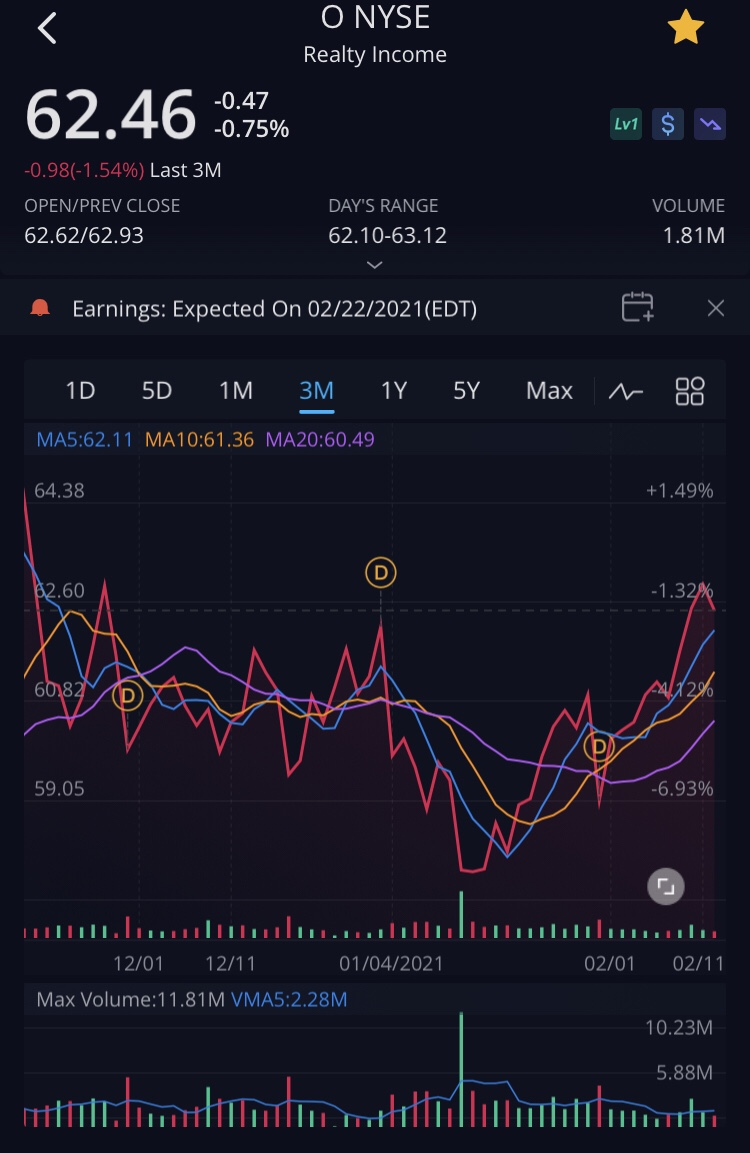Dismiss the earnings notice banner

click(x=715, y=308)
